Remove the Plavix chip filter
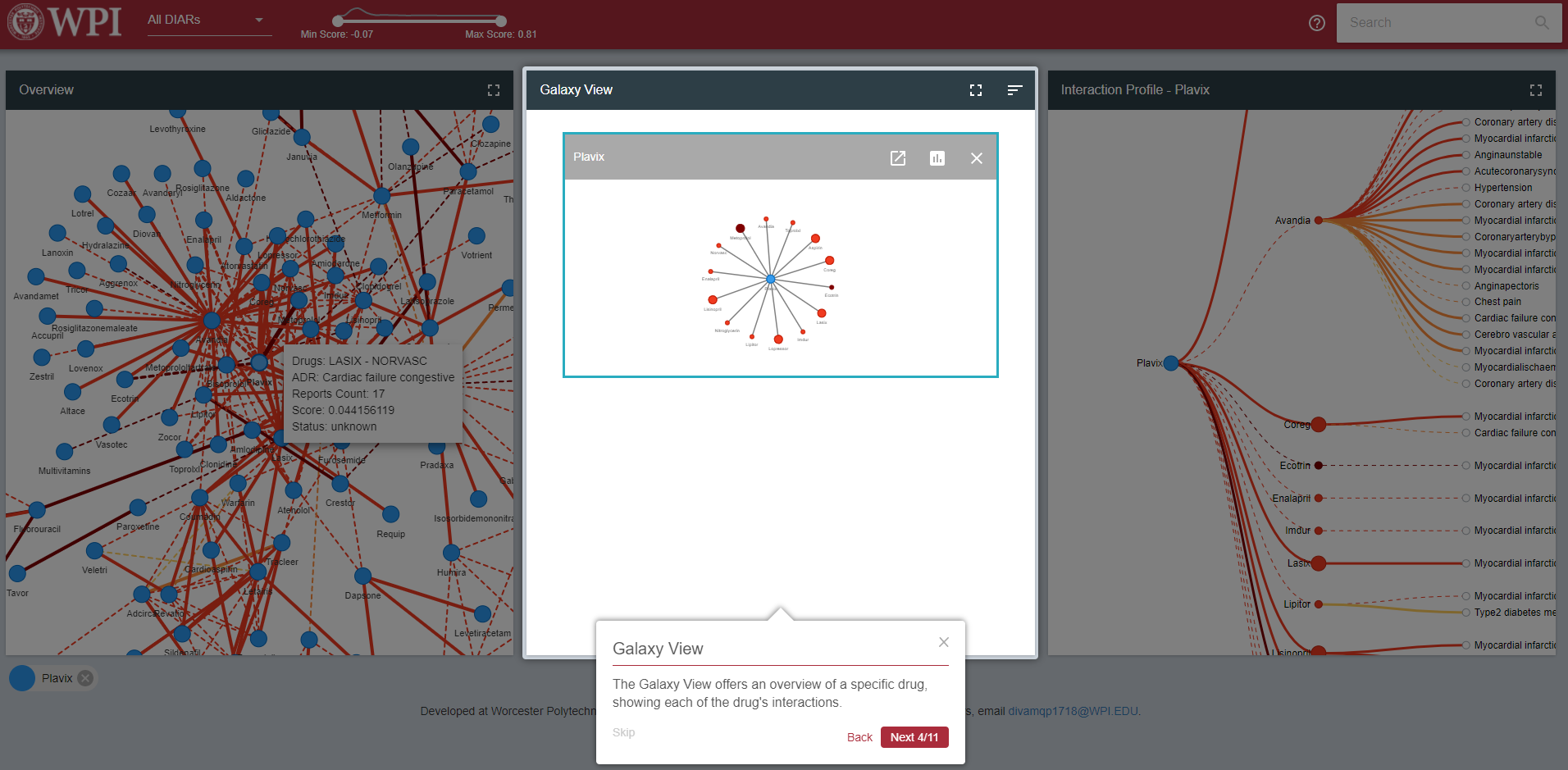Screen dimensions: 1568x770 tap(85, 678)
